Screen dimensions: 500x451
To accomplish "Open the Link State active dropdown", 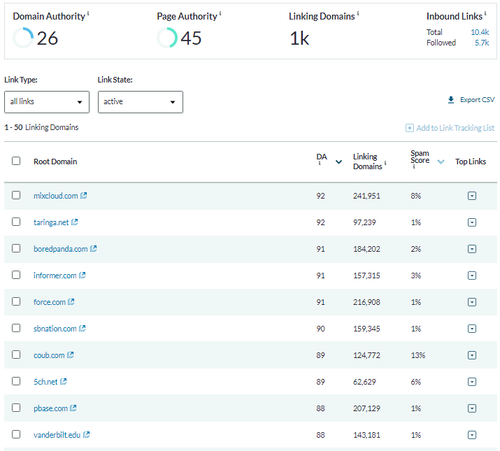I will coord(140,102).
